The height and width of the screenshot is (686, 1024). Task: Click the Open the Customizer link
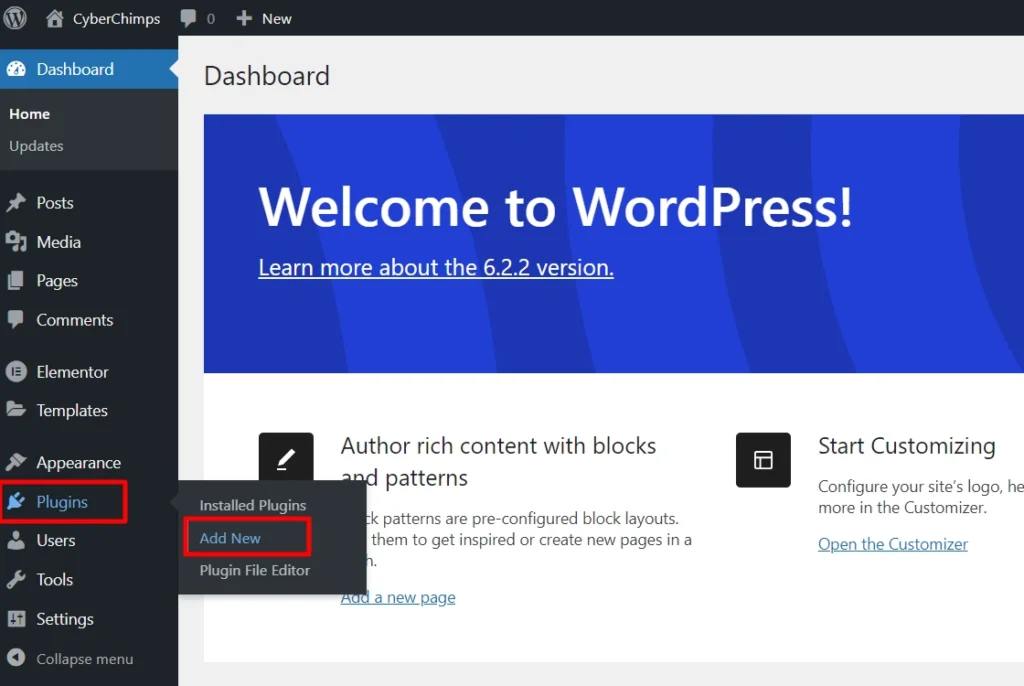[893, 544]
